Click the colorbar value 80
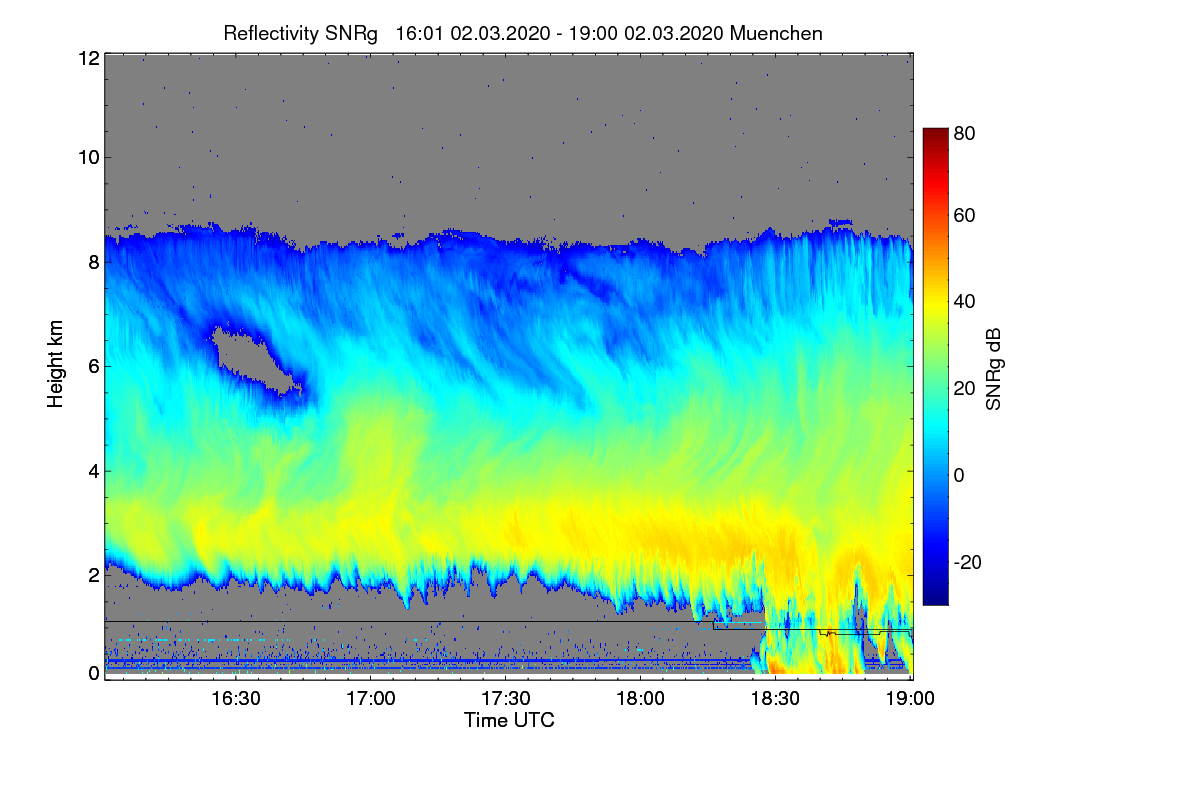 (965, 132)
